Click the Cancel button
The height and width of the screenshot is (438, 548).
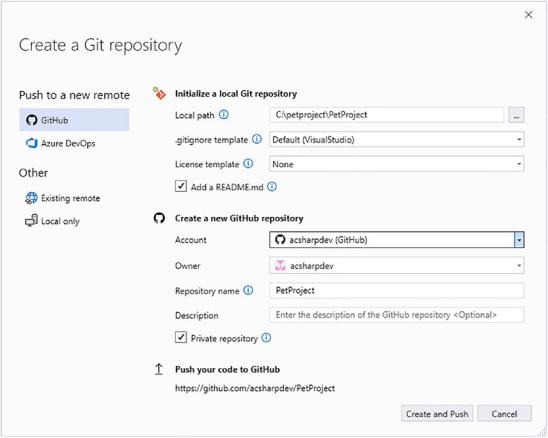504,414
